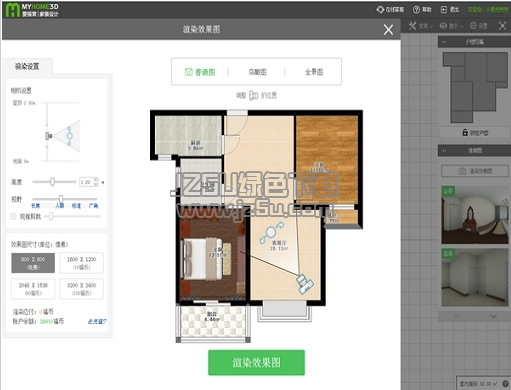
Task: Switch to the bird's-eye view tab
Action: click(x=257, y=72)
